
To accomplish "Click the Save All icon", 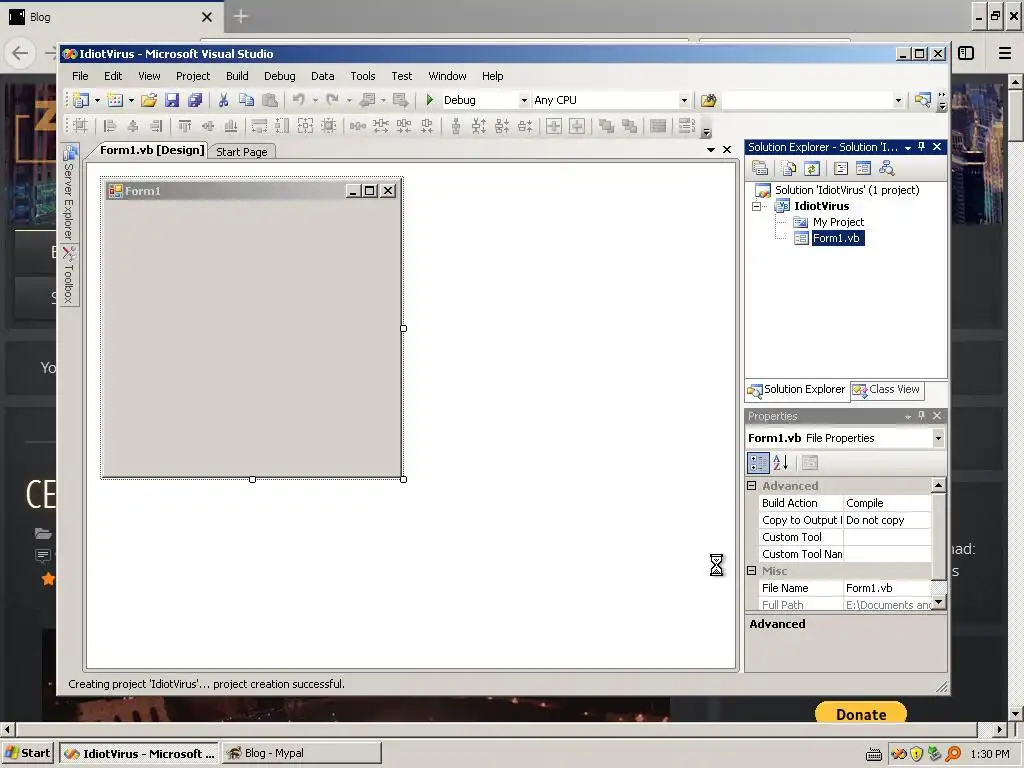I will click(x=195, y=100).
